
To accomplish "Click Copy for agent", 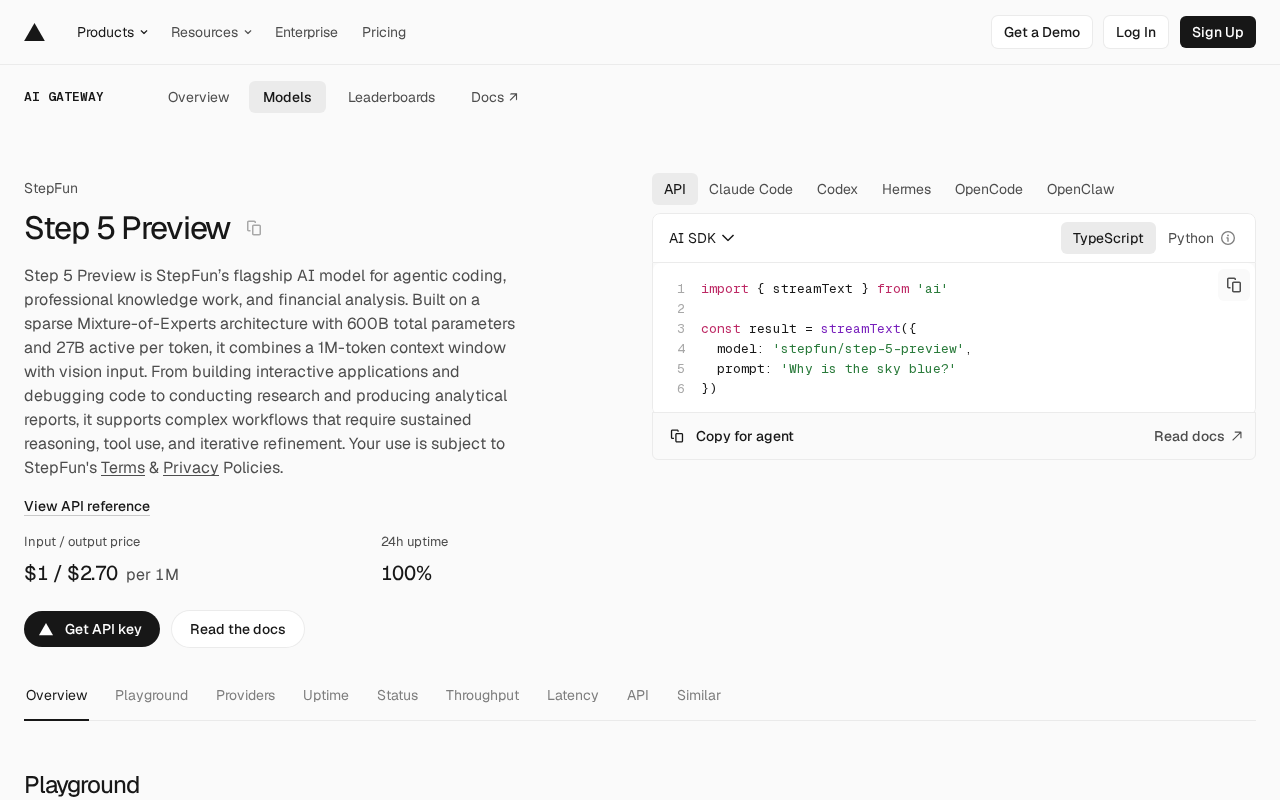I will tap(732, 436).
